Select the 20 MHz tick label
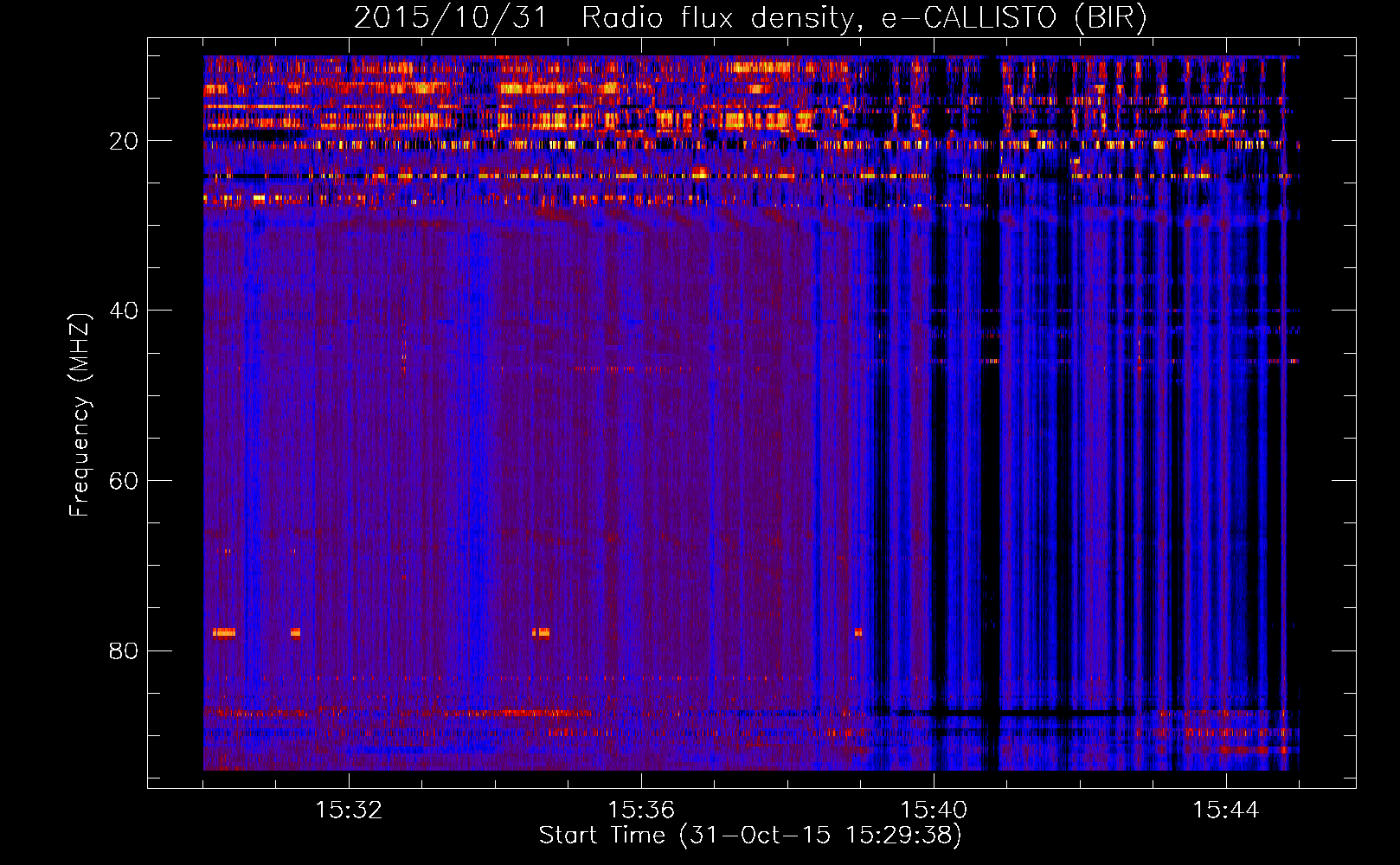This screenshot has width=1400, height=865. 125,141
